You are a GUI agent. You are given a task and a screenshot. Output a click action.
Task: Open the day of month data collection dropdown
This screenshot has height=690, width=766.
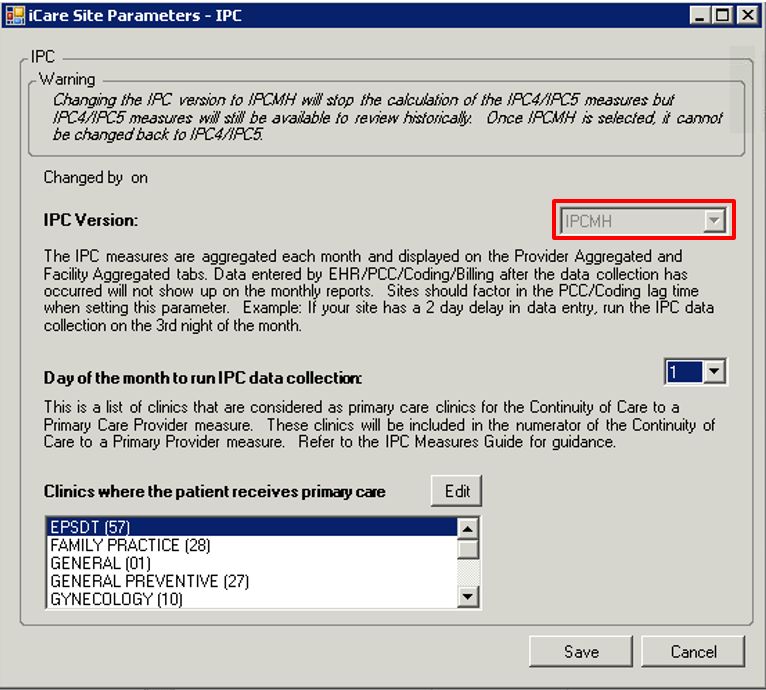[714, 372]
